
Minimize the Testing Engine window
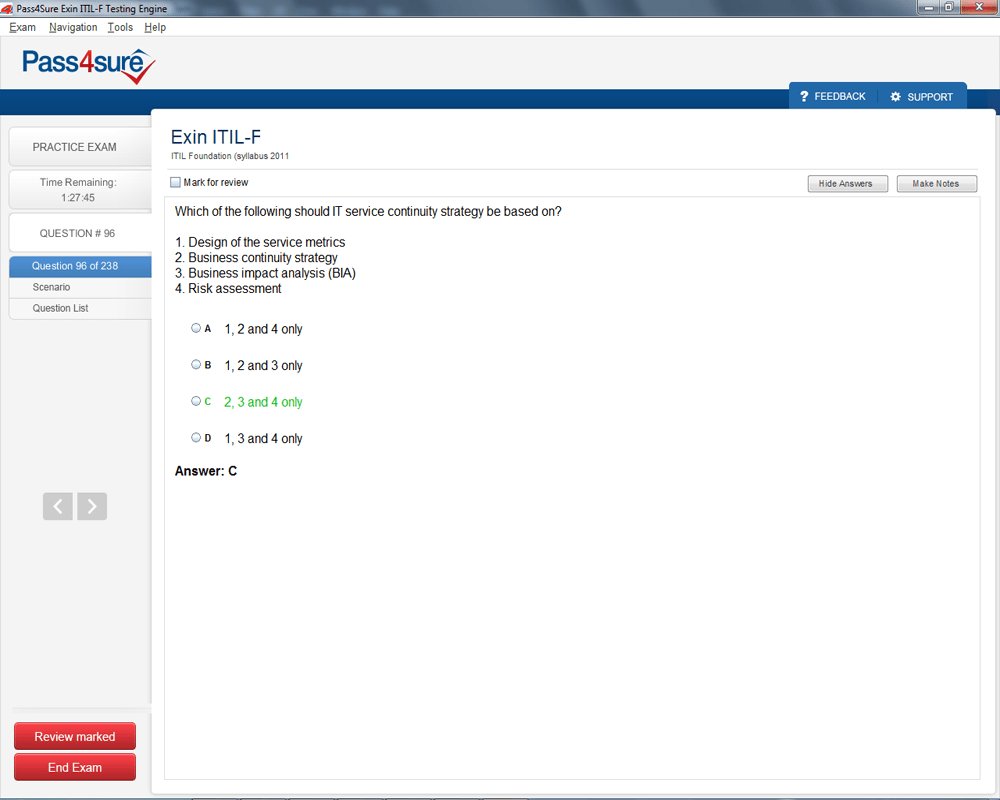point(929,8)
